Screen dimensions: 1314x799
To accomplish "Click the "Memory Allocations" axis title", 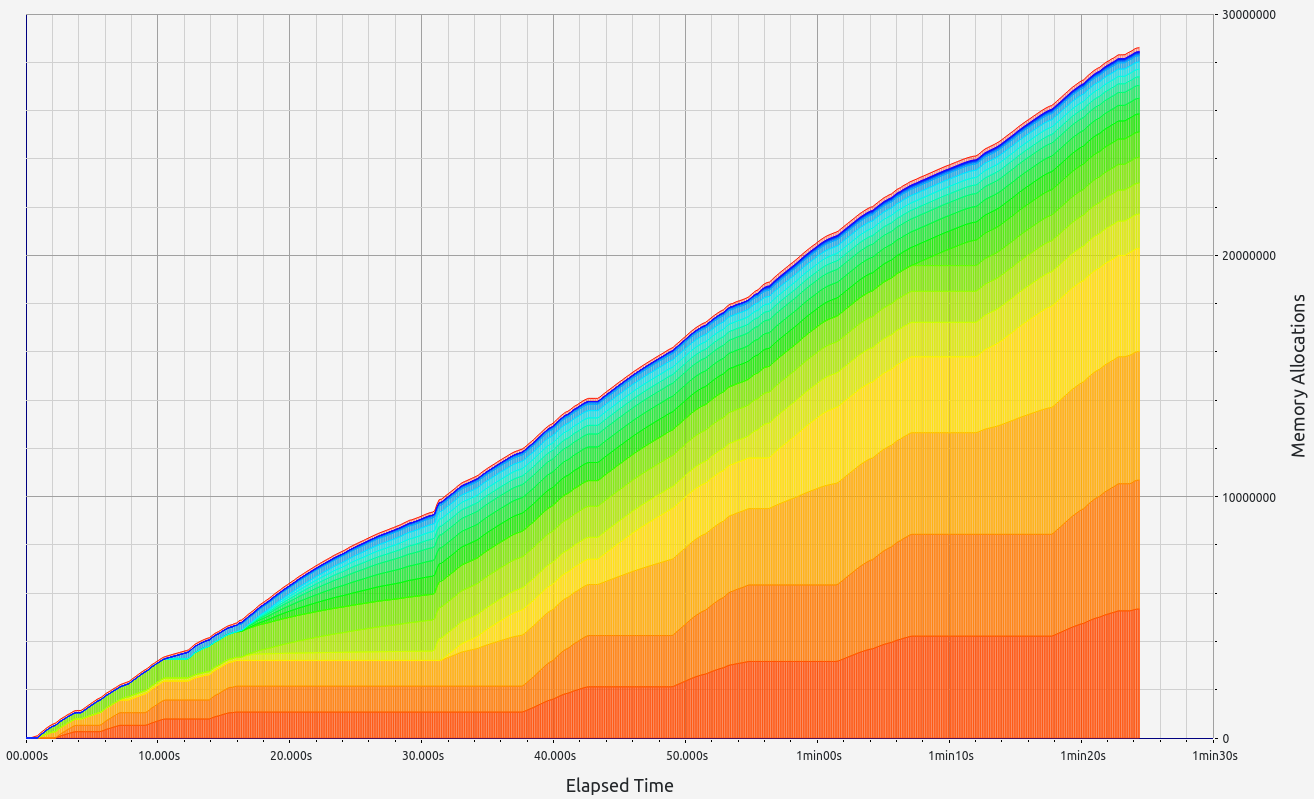I will click(x=1298, y=375).
